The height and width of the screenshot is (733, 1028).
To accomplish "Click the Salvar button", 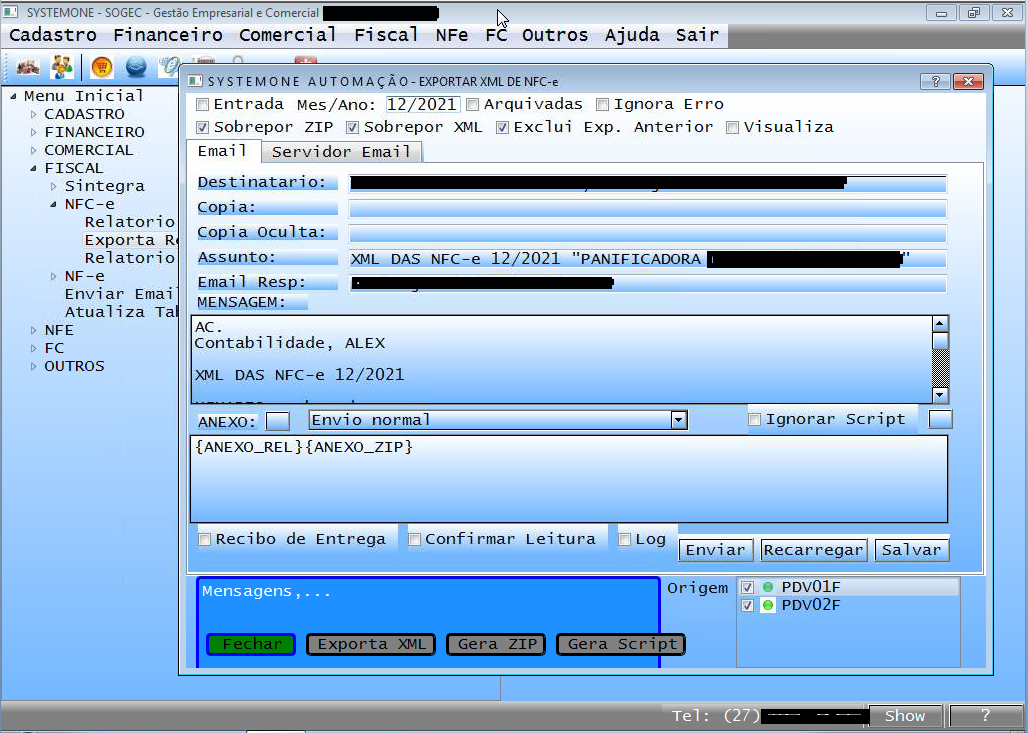I will point(911,550).
